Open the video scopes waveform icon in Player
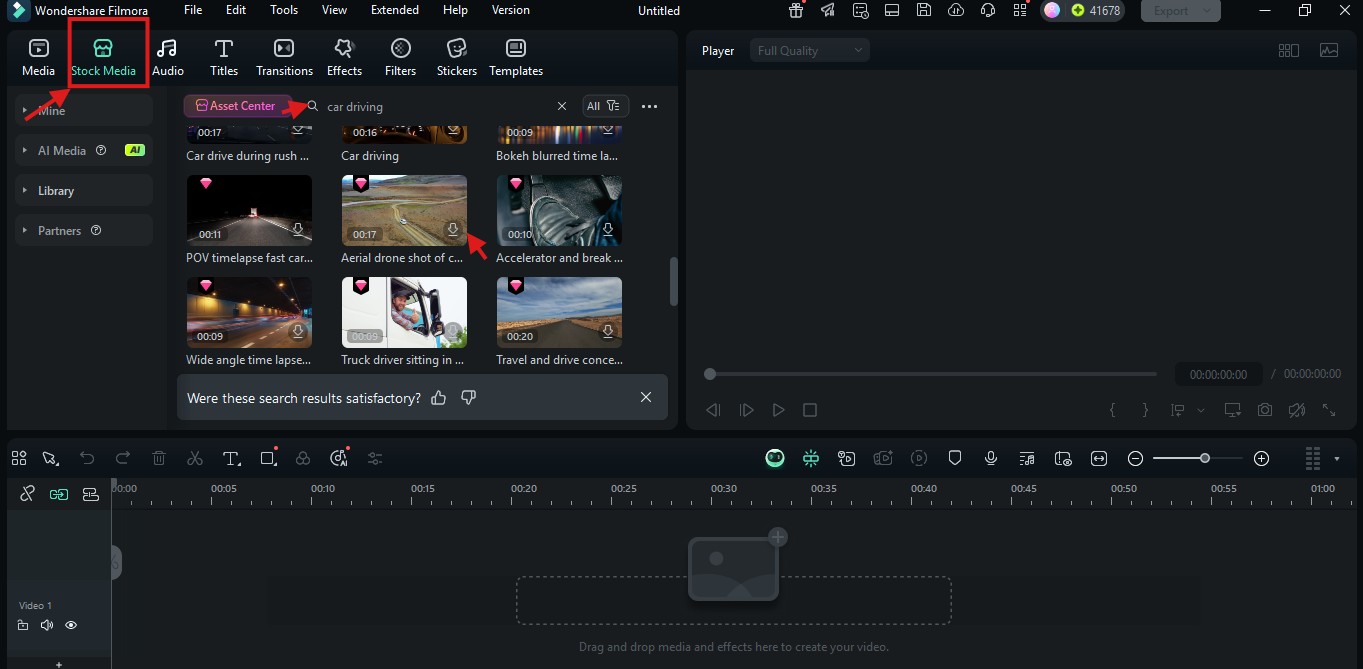This screenshot has height=669, width=1363. click(1329, 50)
